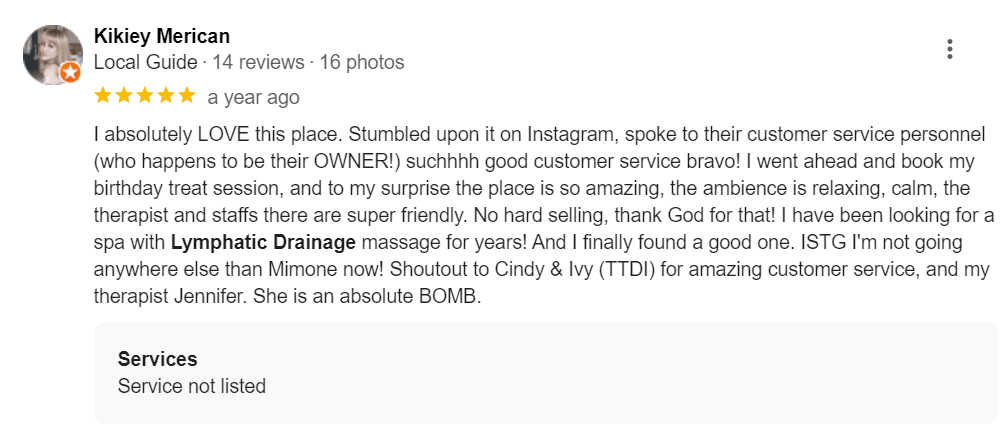Click the orange Local Guide badge

(x=70, y=73)
